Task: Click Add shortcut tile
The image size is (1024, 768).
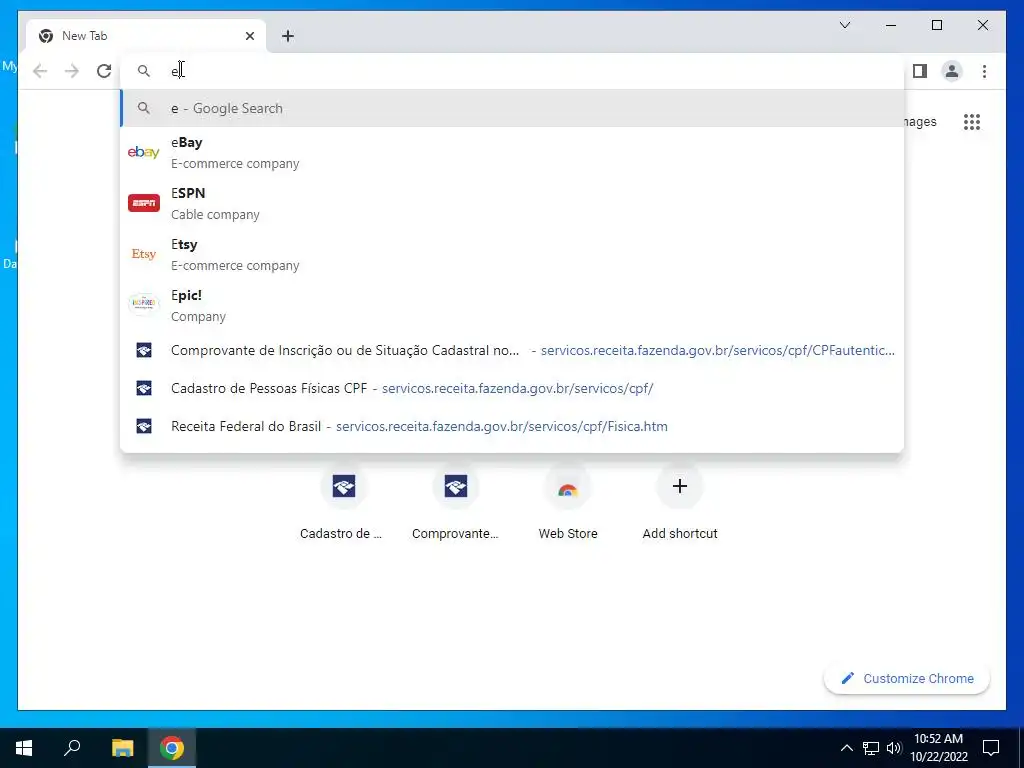Action: (680, 504)
